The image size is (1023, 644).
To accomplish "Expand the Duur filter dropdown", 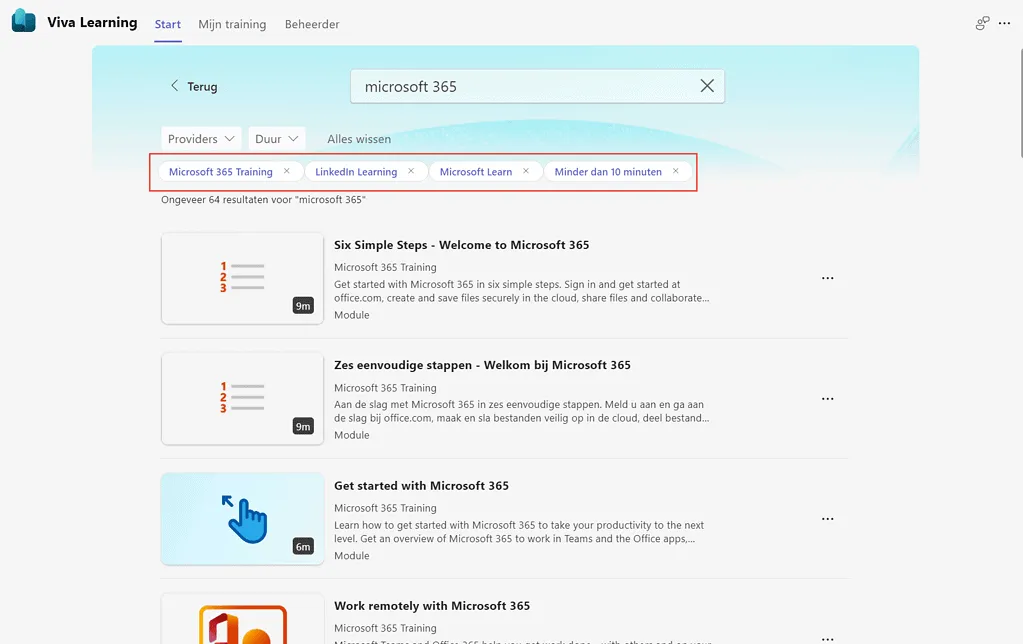I will pos(277,139).
